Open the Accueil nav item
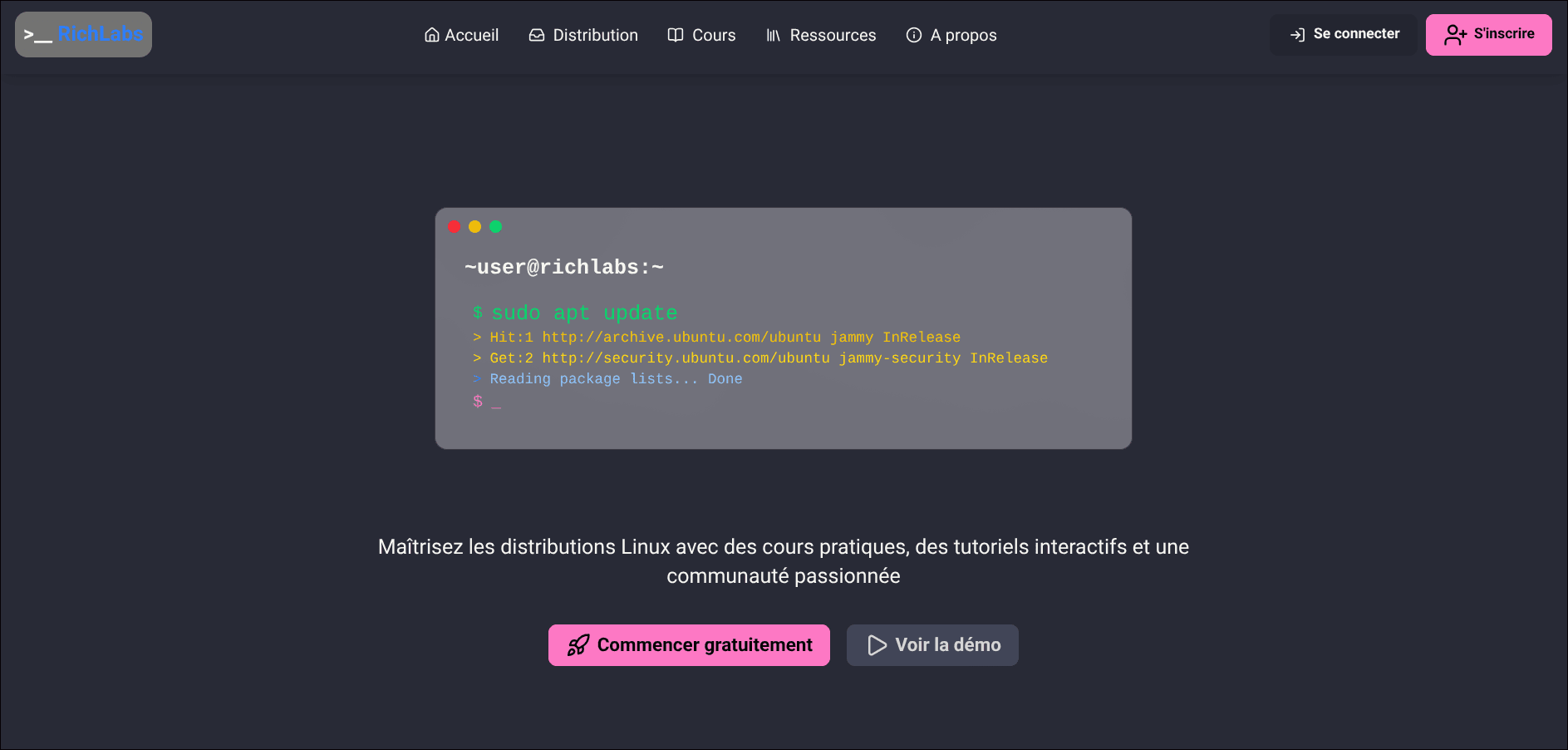Screen dimensions: 1568x750 click(x=461, y=35)
